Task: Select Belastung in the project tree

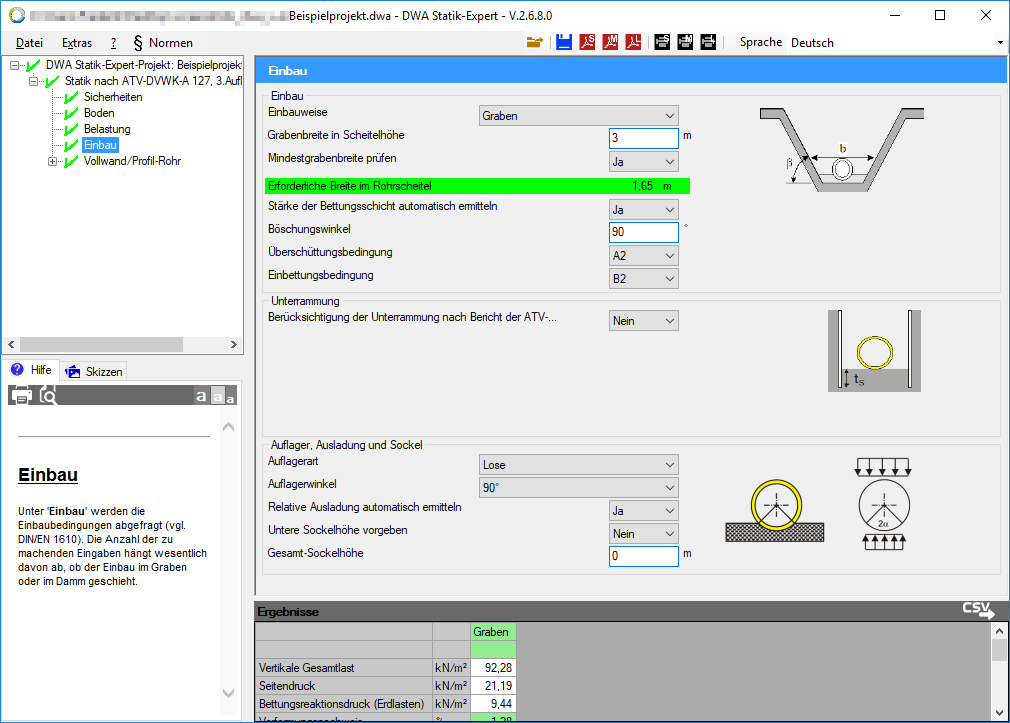Action: pyautogui.click(x=107, y=129)
